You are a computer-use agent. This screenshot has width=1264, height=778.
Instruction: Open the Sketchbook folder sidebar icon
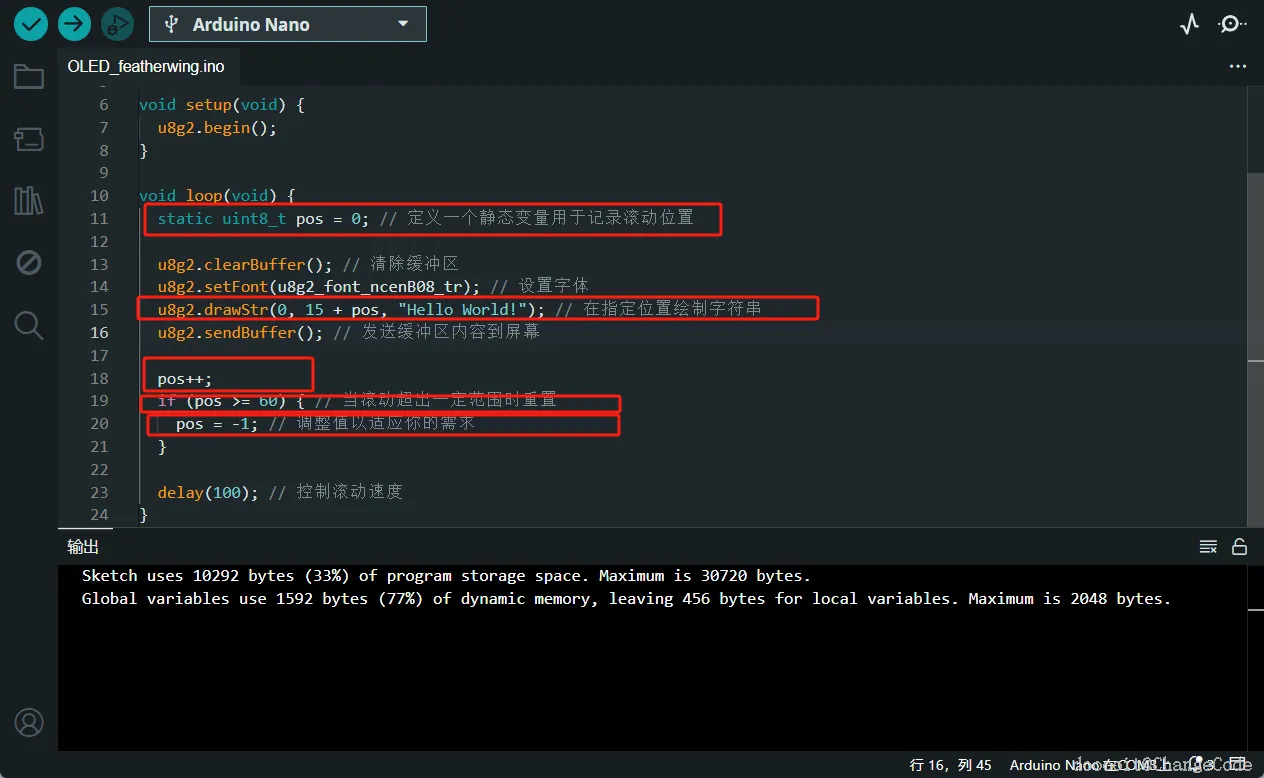29,77
